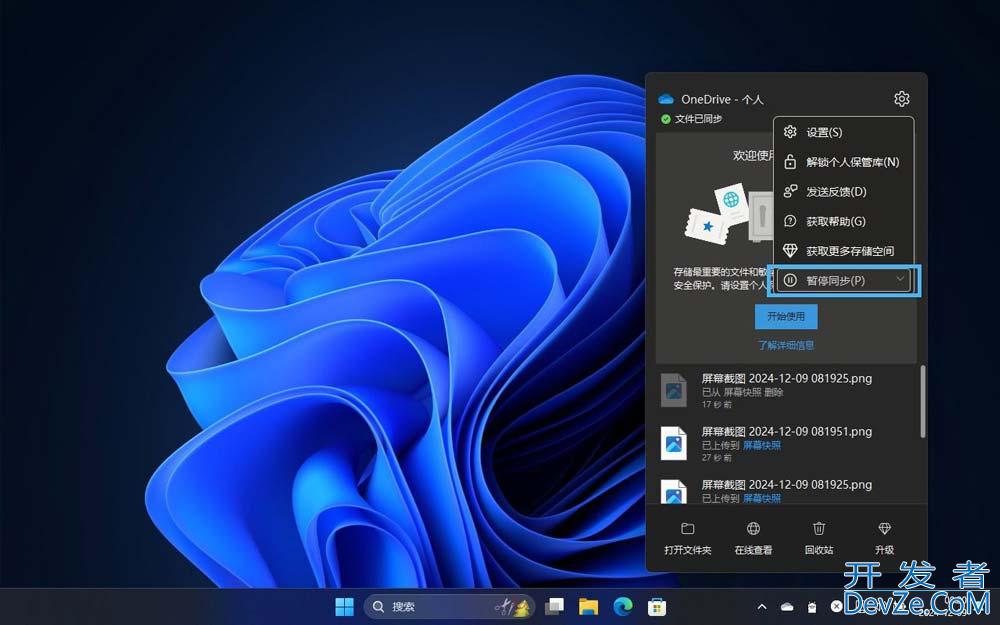Open Microsoft Store from taskbar
This screenshot has height=625, width=1000.
tap(656, 607)
